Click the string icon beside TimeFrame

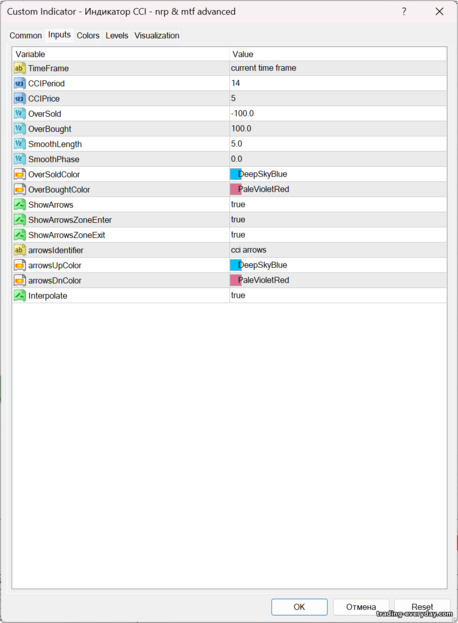tap(19, 68)
